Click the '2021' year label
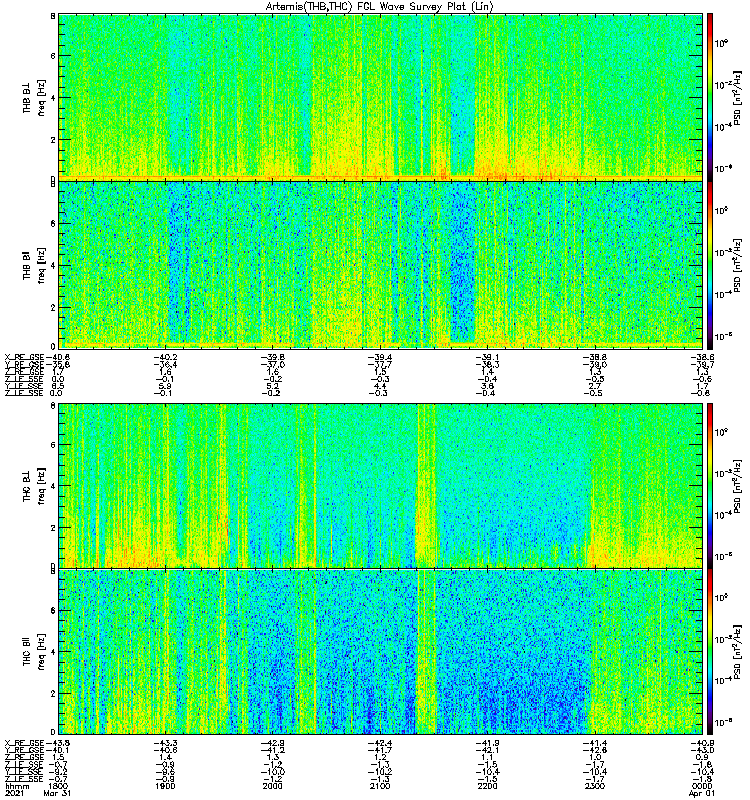This screenshot has width=750, height=800. 14,793
